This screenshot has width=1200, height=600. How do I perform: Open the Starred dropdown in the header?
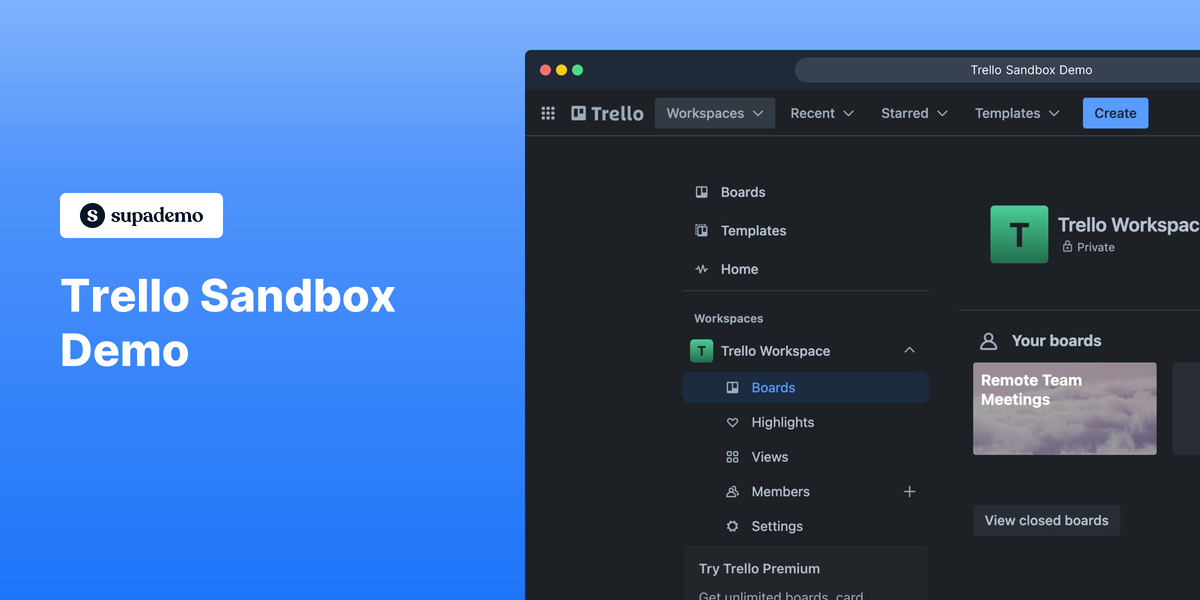913,113
